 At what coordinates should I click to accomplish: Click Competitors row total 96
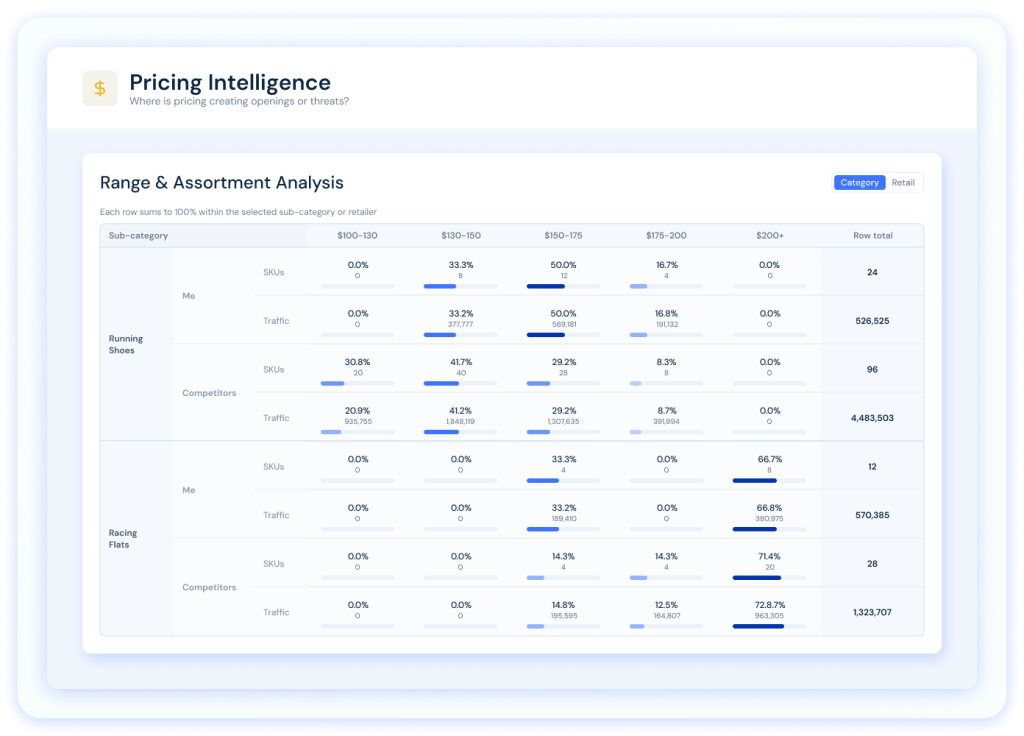coord(872,370)
